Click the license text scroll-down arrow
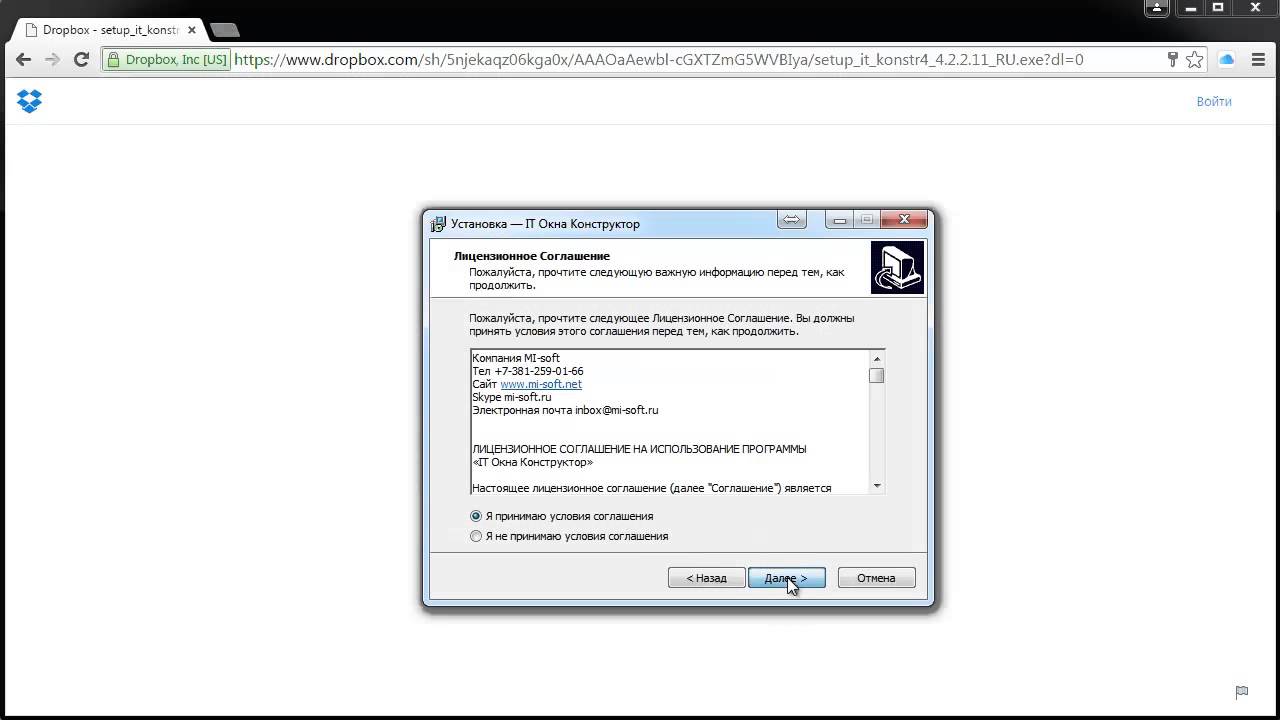Viewport: 1280px width, 720px height. click(x=877, y=486)
